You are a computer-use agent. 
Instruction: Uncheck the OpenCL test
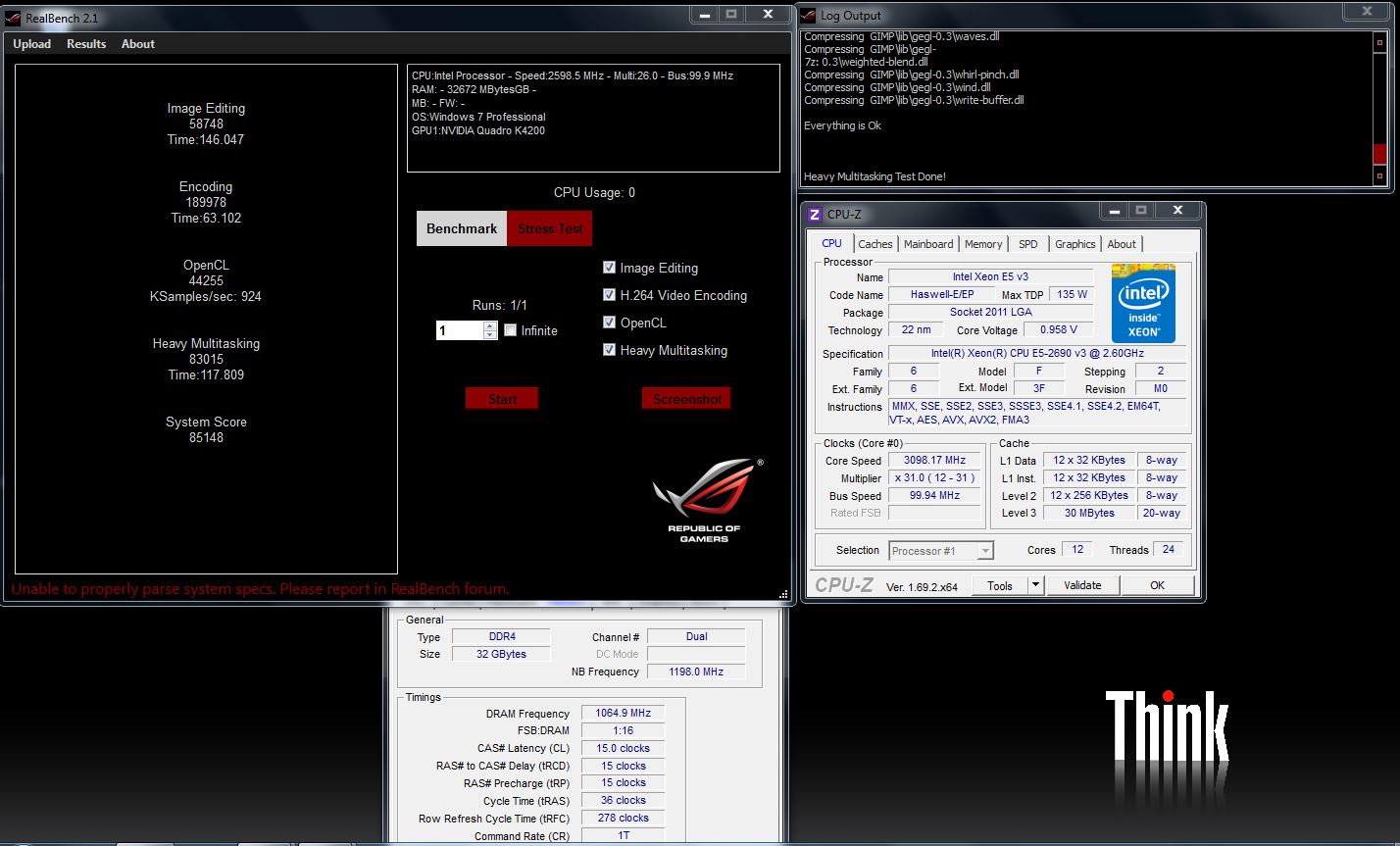coord(609,323)
